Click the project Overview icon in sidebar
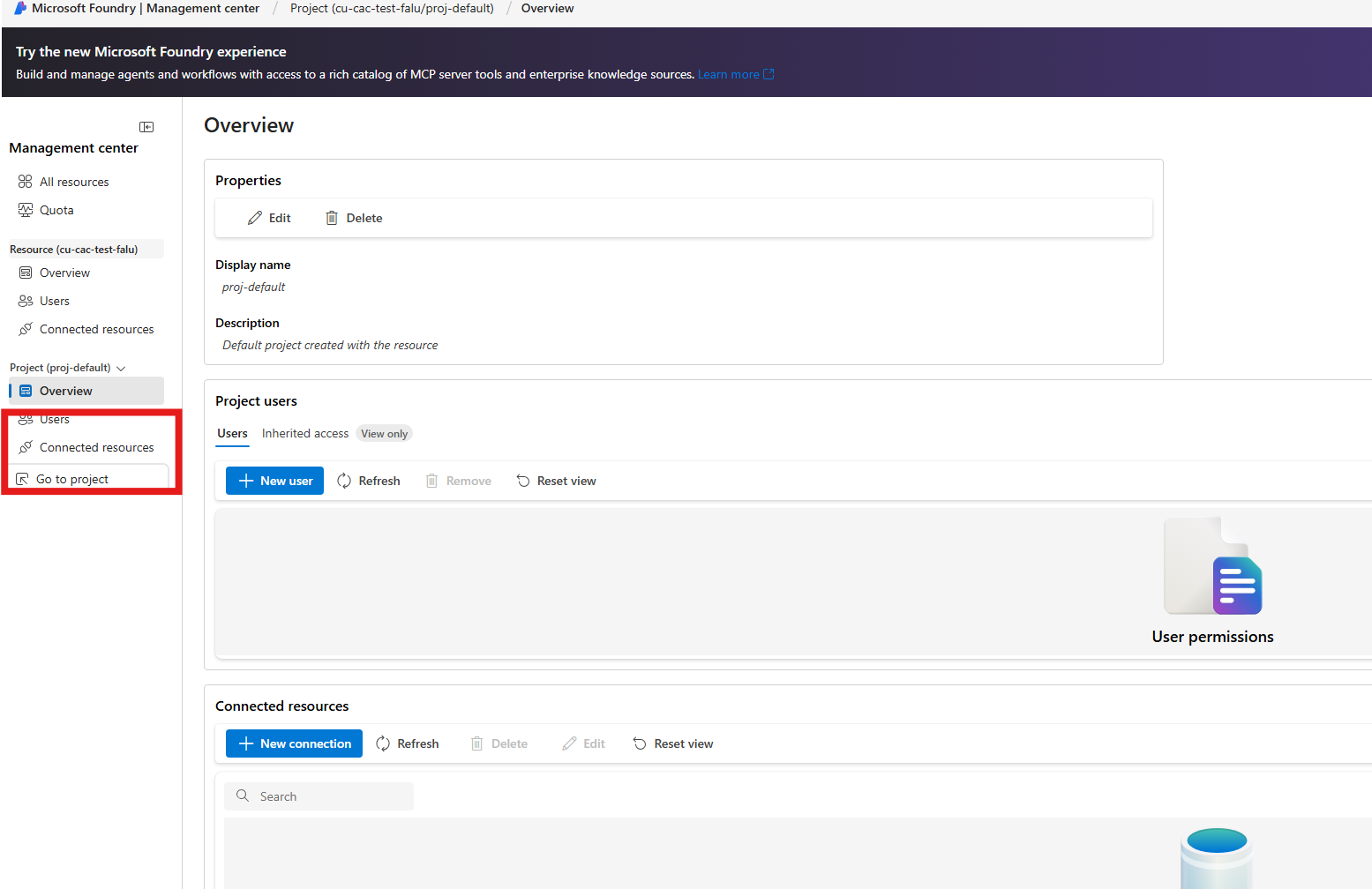The width and height of the screenshot is (1372, 889). click(x=26, y=391)
